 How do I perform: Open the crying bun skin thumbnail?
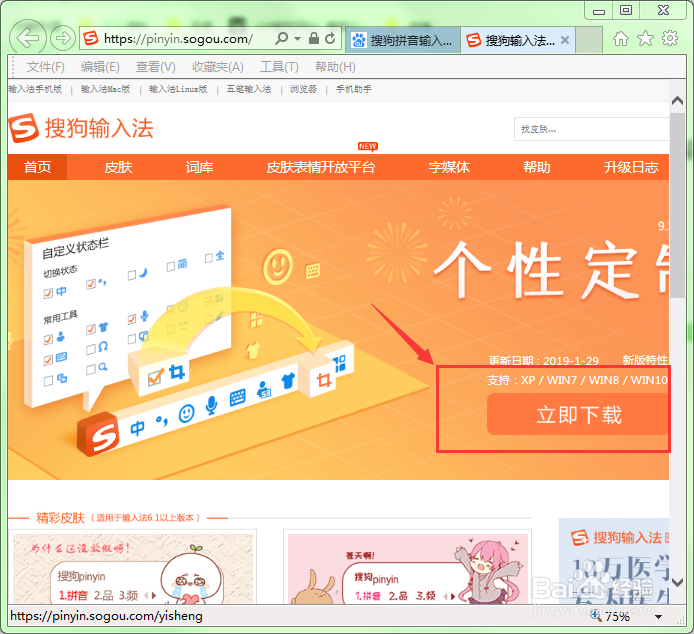[133, 568]
